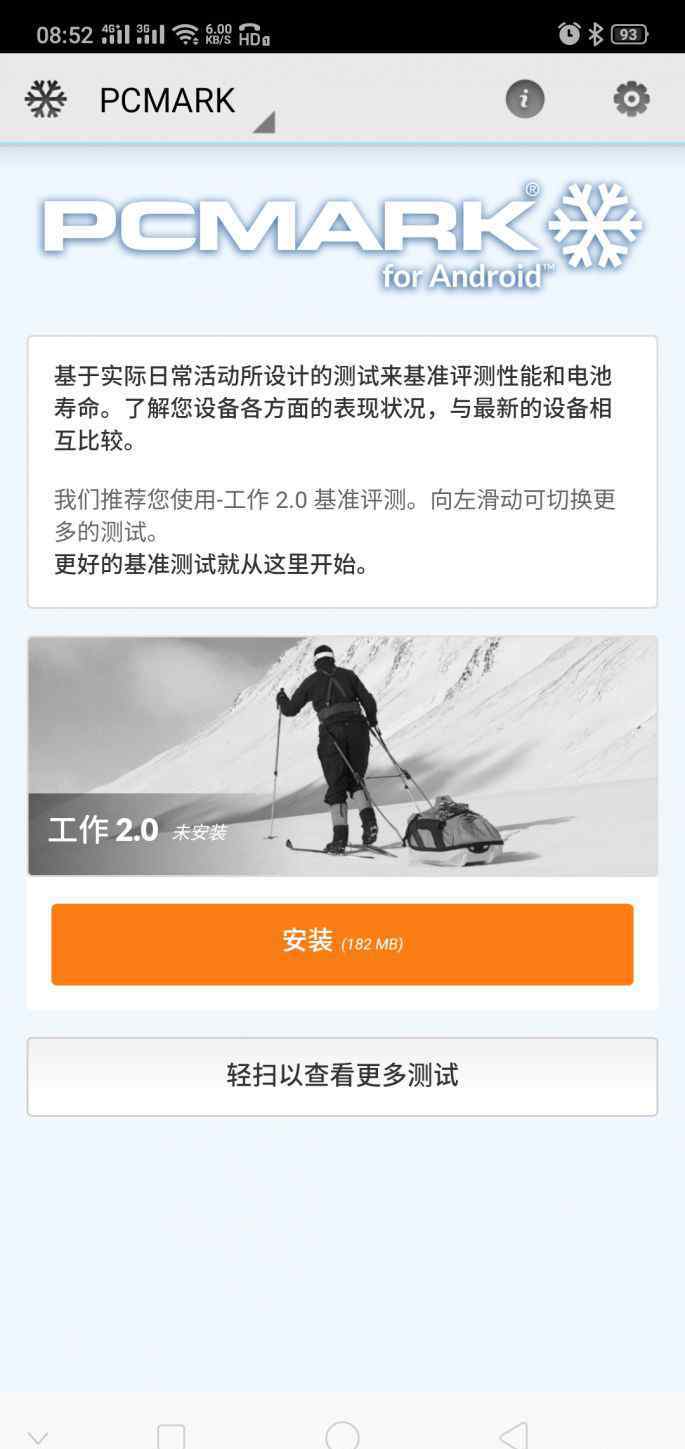Tap the 08:52 clock in status bar

64,35
